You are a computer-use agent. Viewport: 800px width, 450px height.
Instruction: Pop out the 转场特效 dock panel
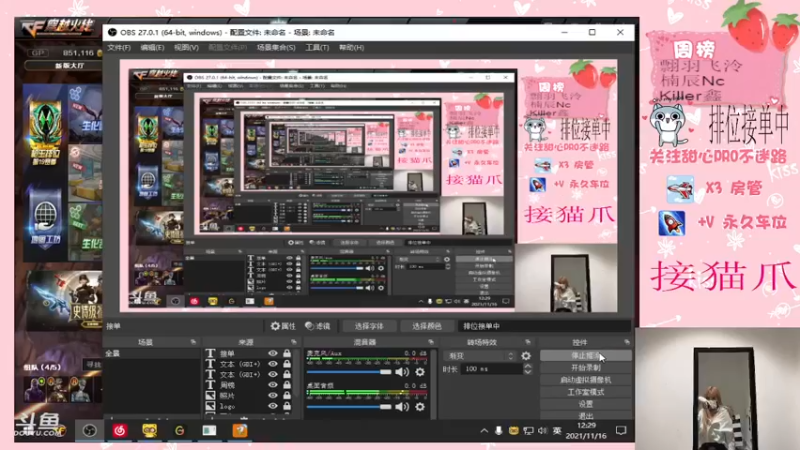[x=528, y=342]
